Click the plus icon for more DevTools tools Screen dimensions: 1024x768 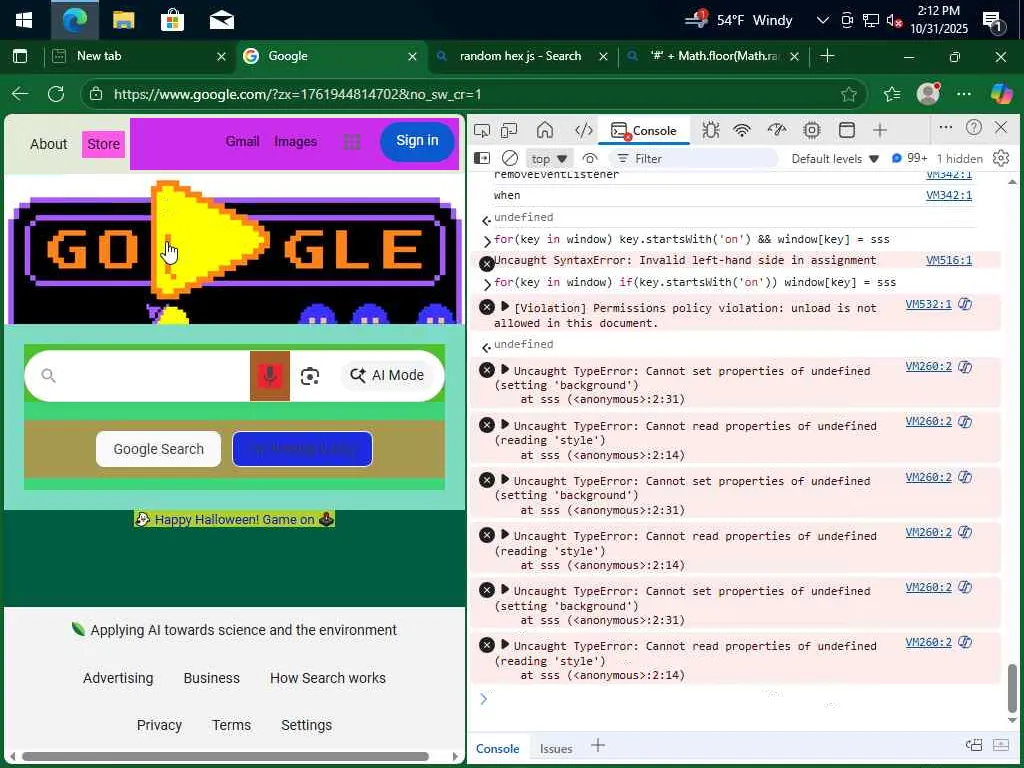(x=880, y=130)
